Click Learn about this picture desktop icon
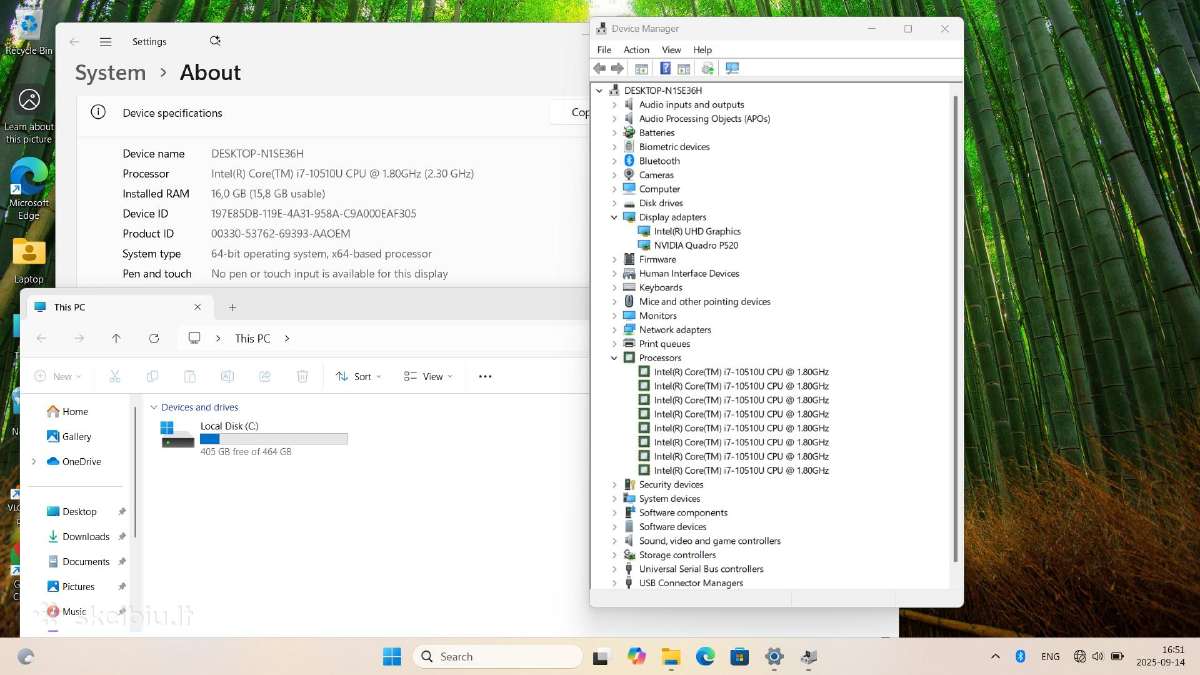This screenshot has width=1200, height=675. pos(29,116)
